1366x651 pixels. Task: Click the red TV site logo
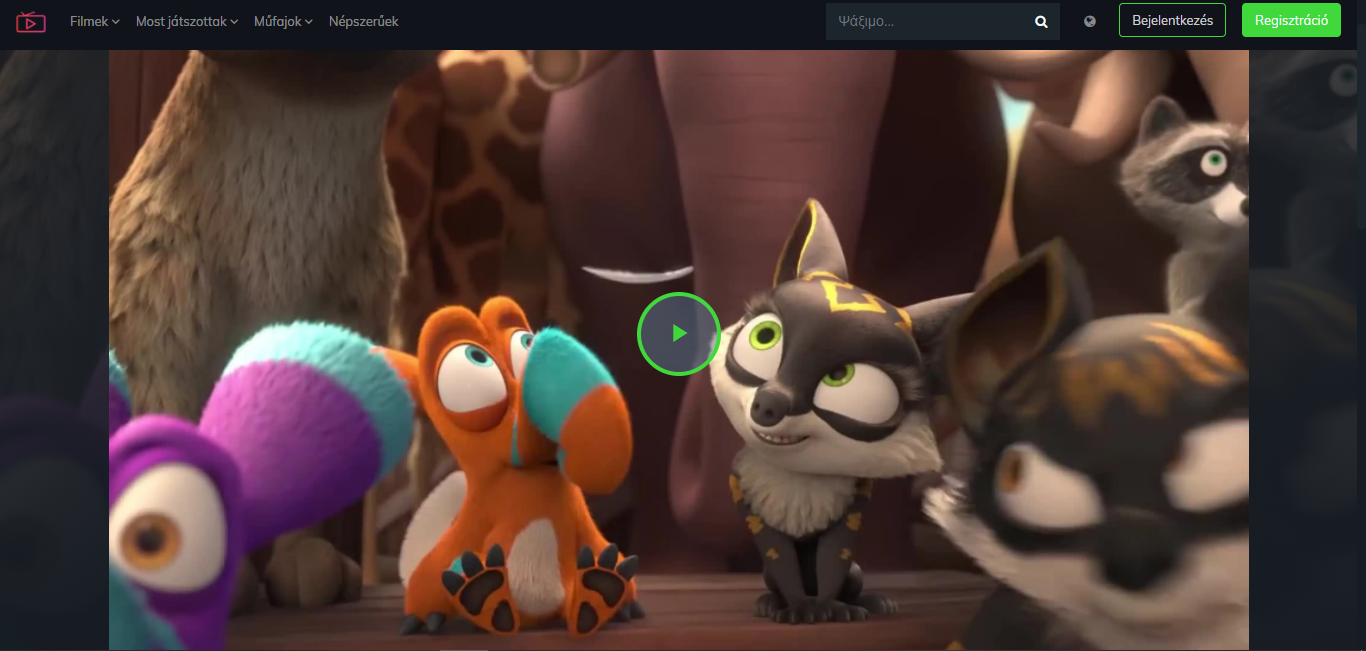pyautogui.click(x=31, y=21)
